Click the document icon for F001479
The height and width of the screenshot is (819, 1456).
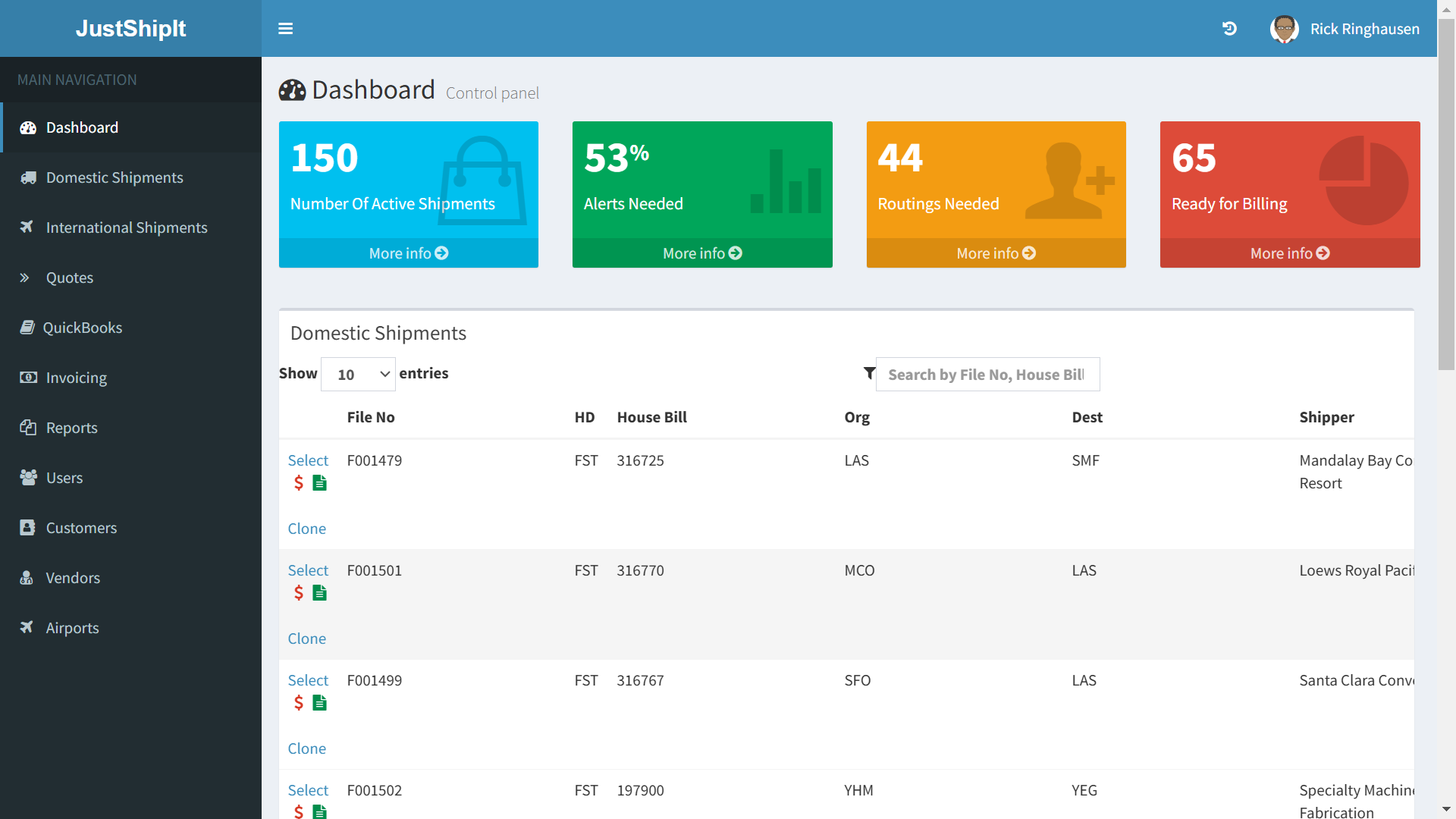pyautogui.click(x=320, y=483)
